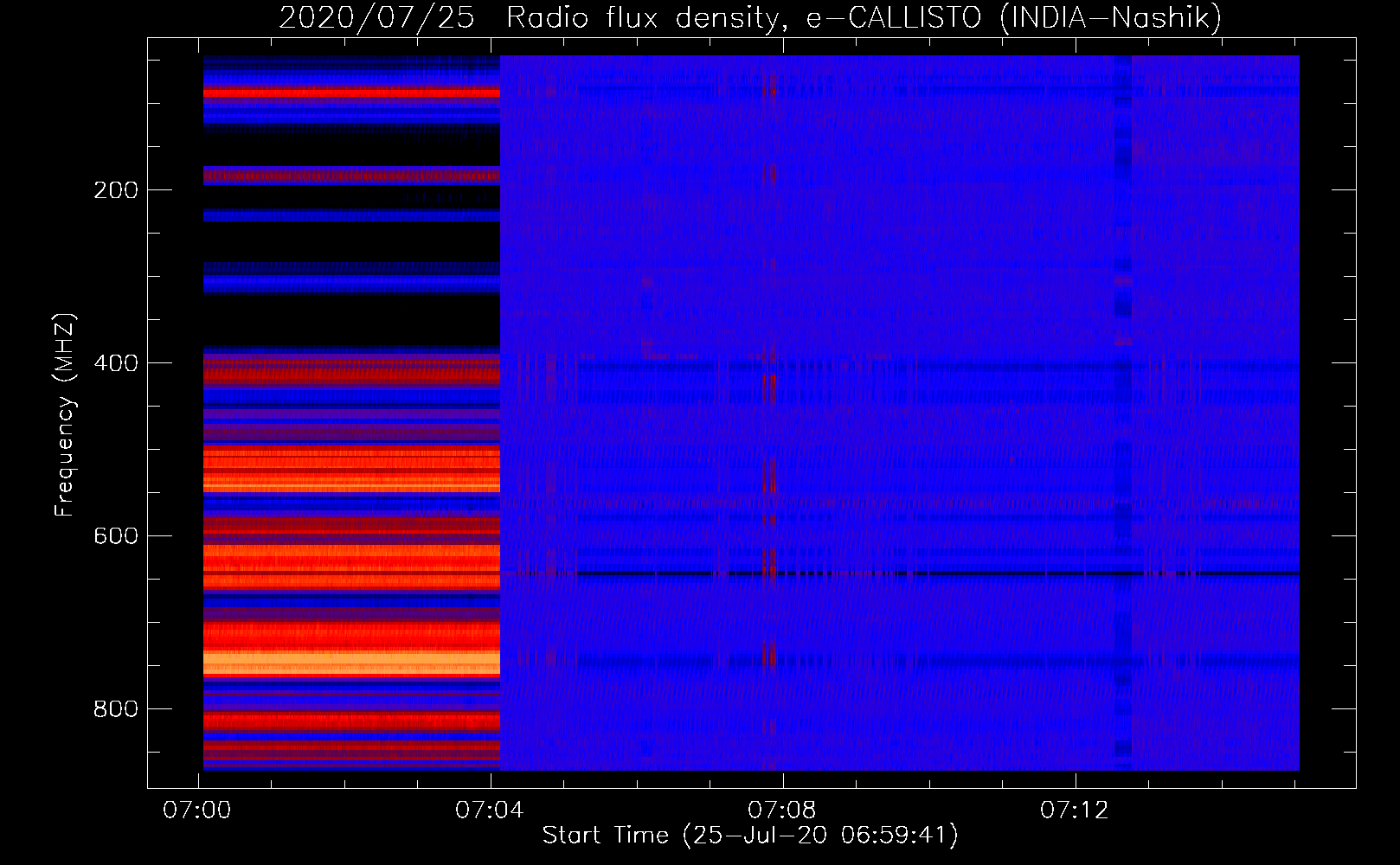Viewport: 1400px width, 865px height.
Task: Click the plot title mentioning e-CALLISTO INDIA-Nashik
Action: [x=749, y=17]
